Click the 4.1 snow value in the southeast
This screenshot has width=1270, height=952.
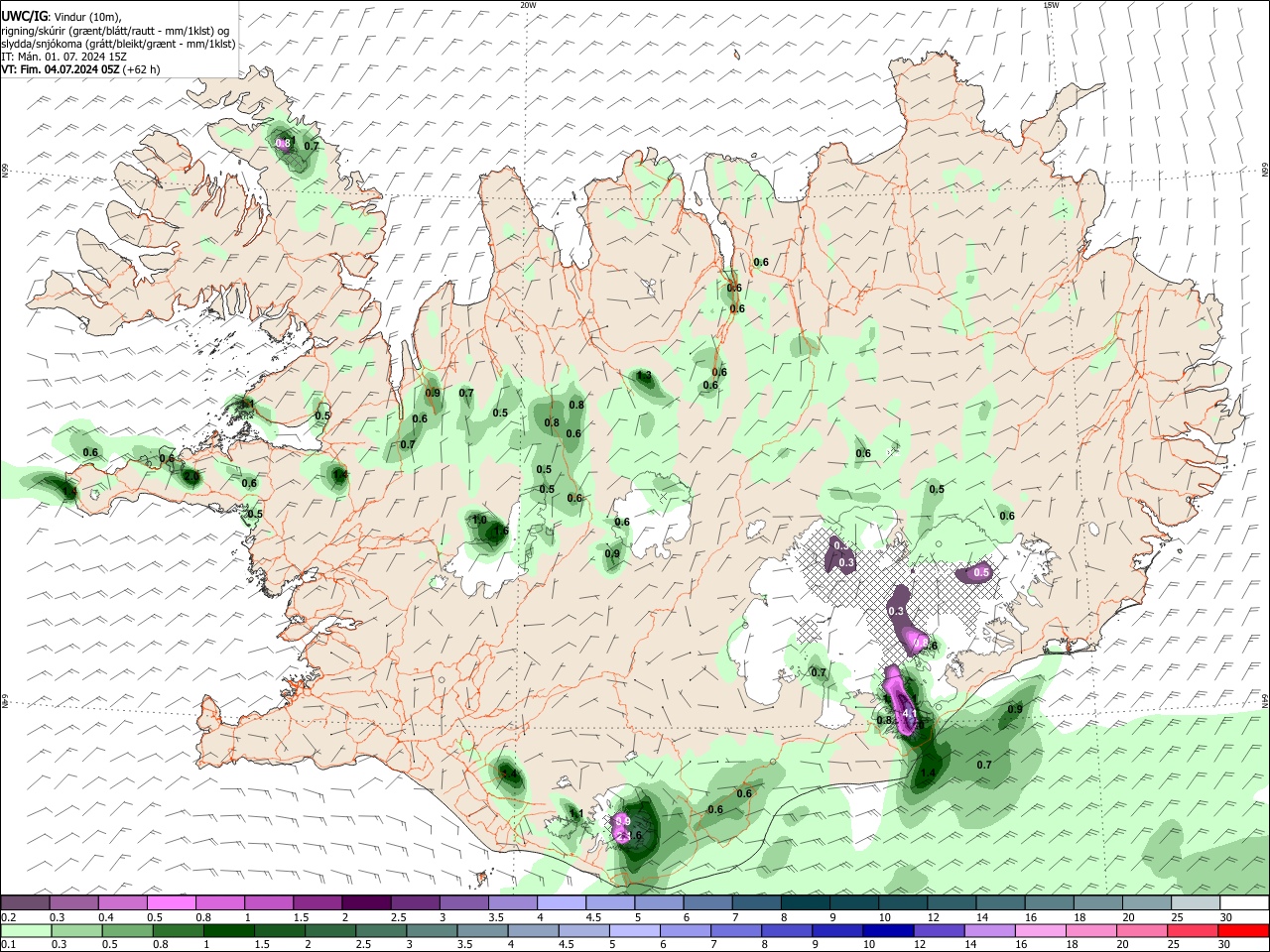click(x=909, y=713)
